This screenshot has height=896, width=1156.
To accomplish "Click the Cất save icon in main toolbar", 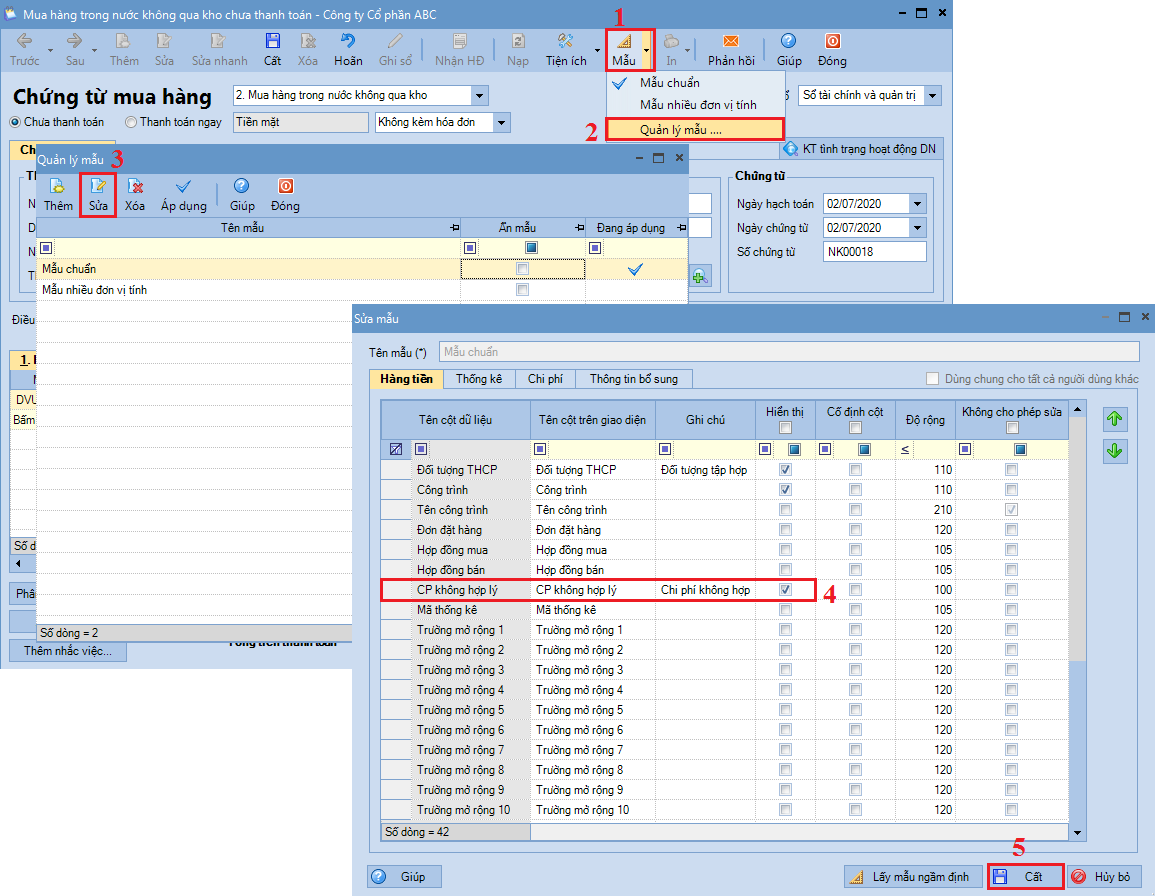I will [273, 41].
